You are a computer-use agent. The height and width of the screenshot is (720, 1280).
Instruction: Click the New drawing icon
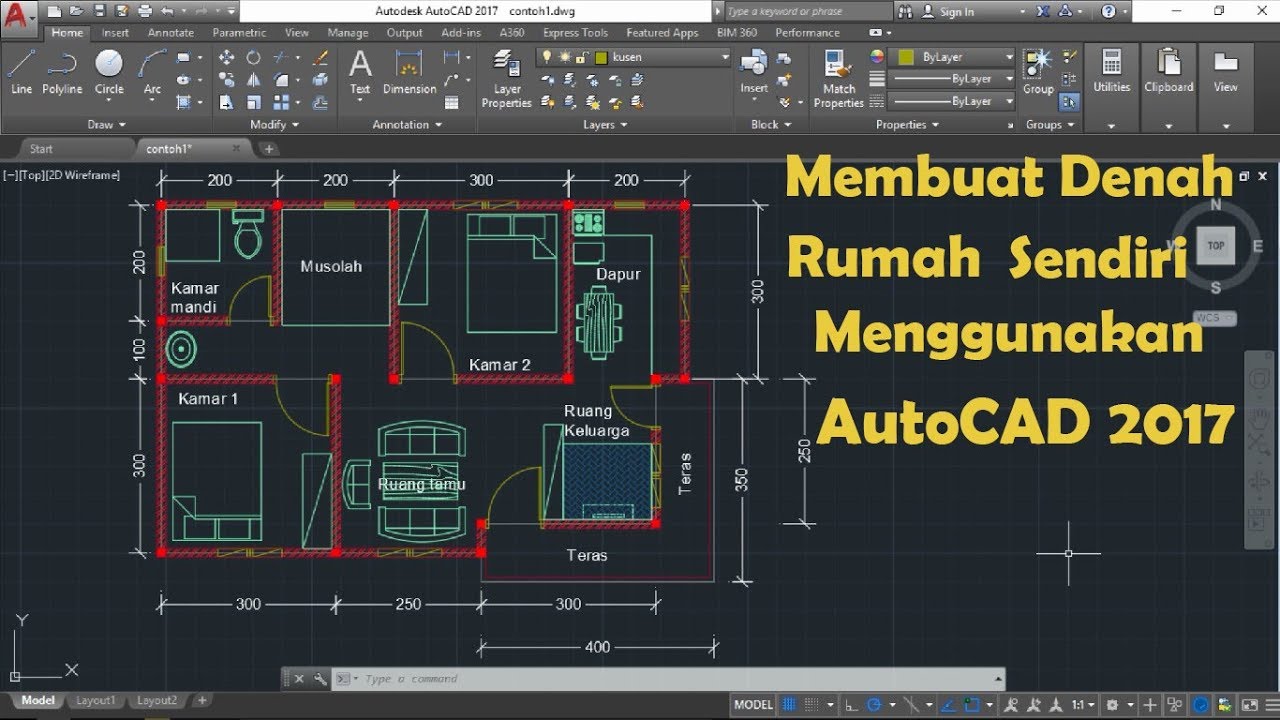54,11
